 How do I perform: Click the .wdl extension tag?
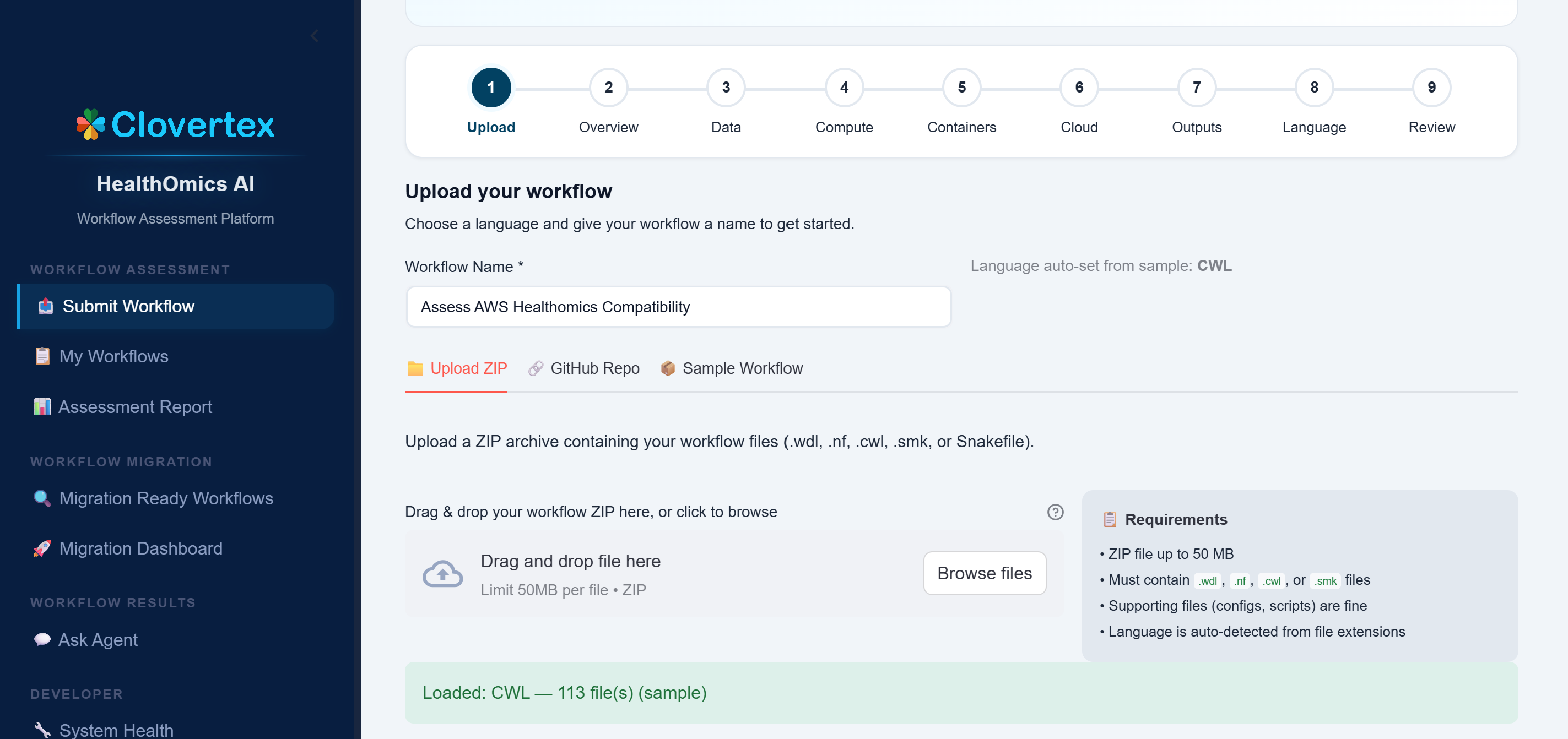coord(1207,581)
